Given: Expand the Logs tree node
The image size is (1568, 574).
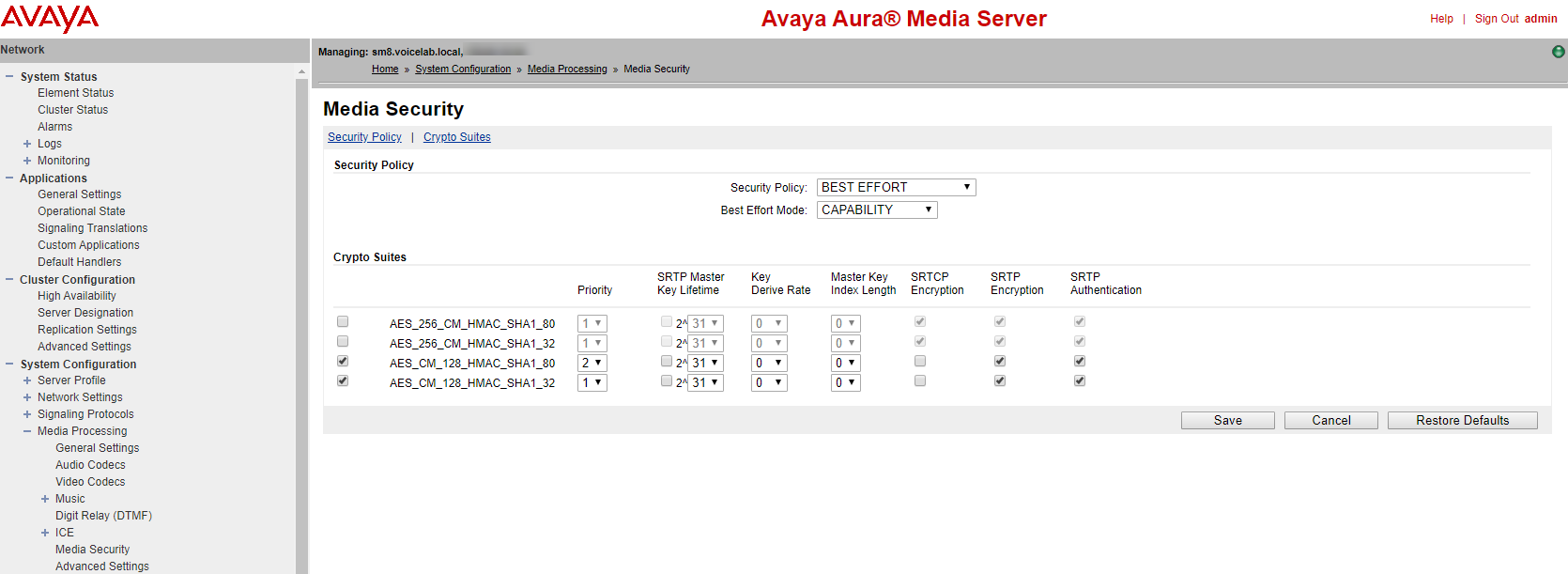Looking at the screenshot, I should point(27,144).
